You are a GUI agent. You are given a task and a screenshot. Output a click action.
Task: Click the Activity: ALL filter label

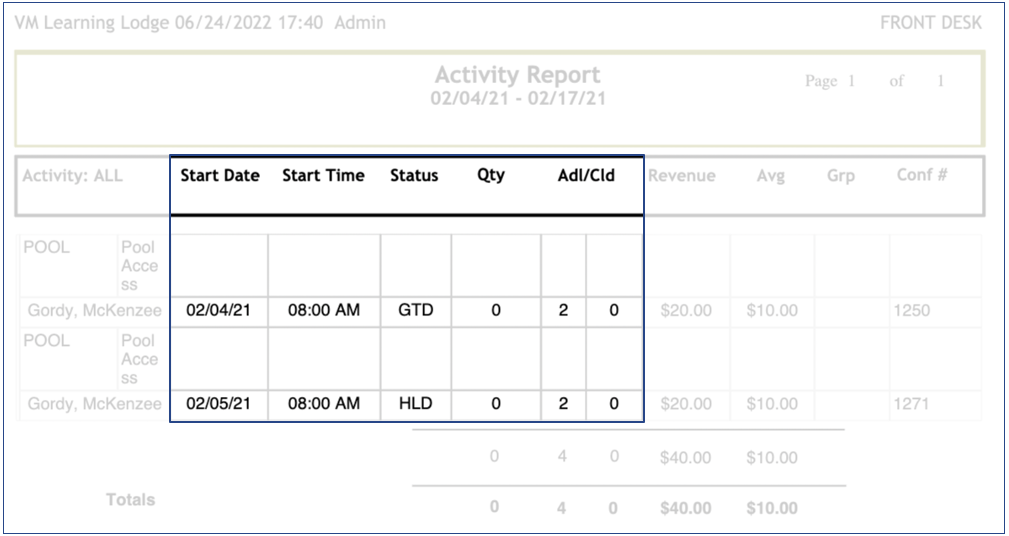click(73, 176)
